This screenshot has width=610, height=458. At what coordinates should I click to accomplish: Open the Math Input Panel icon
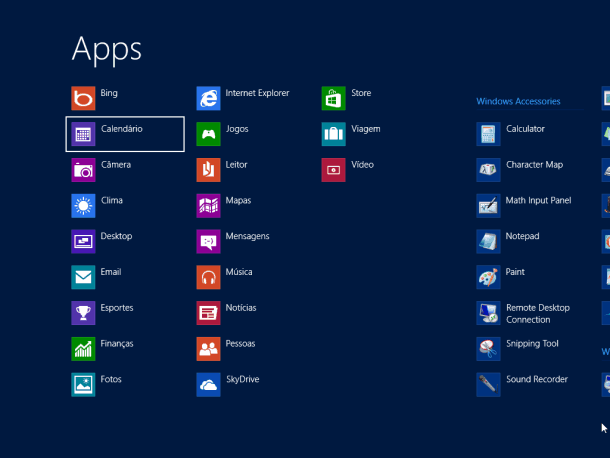point(488,205)
